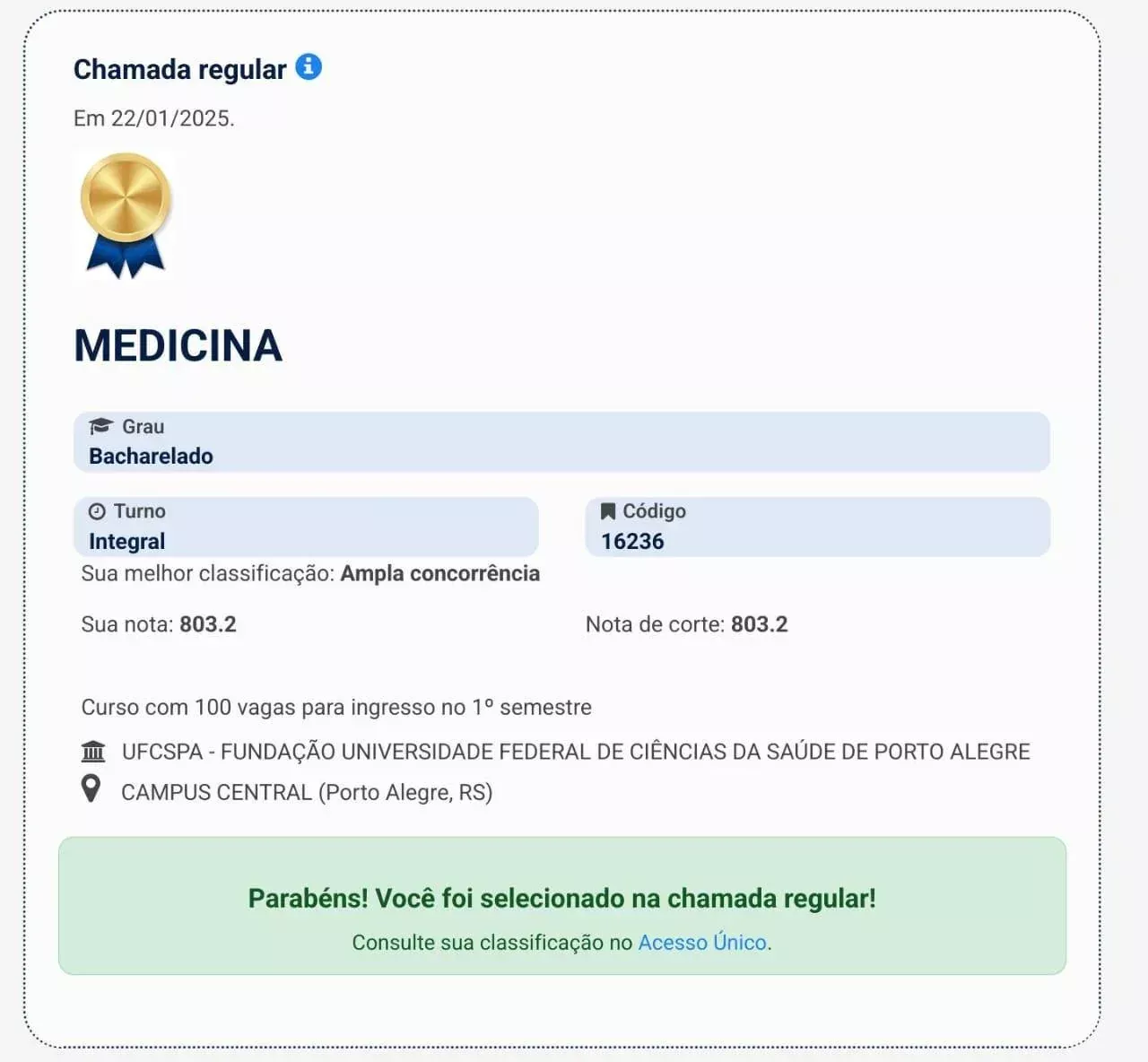Click the UFCSPA university name

pos(576,752)
